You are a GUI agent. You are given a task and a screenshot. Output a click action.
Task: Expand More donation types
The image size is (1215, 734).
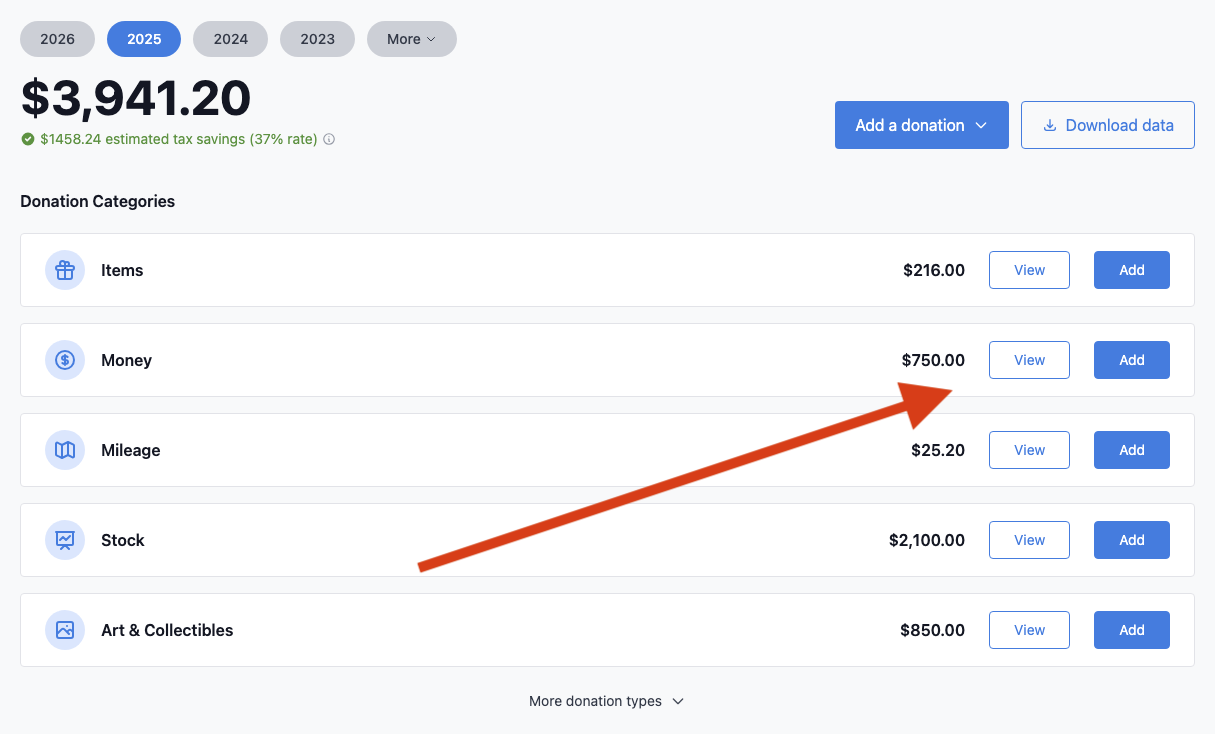[607, 701]
